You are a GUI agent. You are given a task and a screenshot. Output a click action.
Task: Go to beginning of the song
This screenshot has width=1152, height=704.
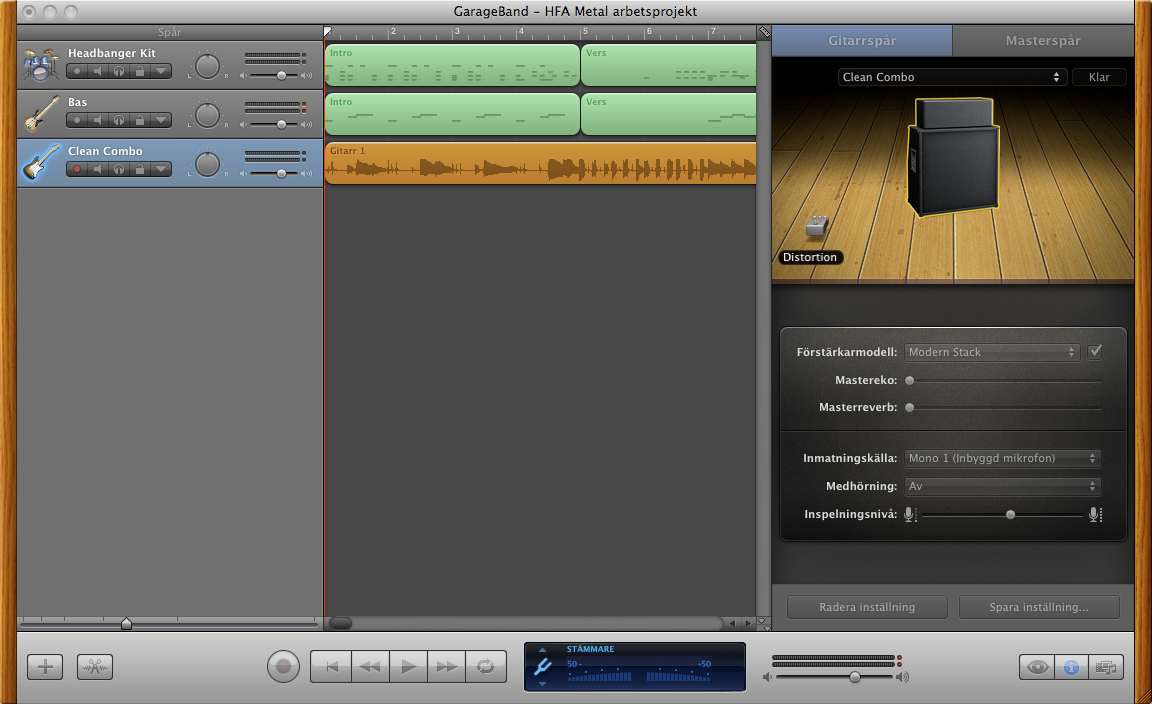331,667
